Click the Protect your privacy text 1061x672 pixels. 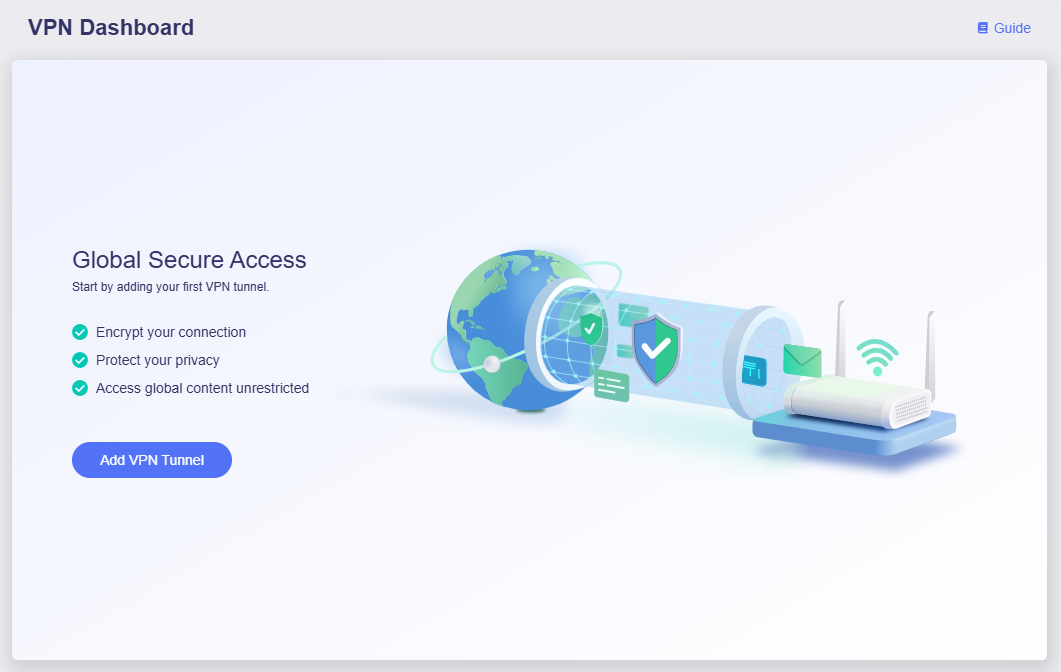pyautogui.click(x=158, y=360)
